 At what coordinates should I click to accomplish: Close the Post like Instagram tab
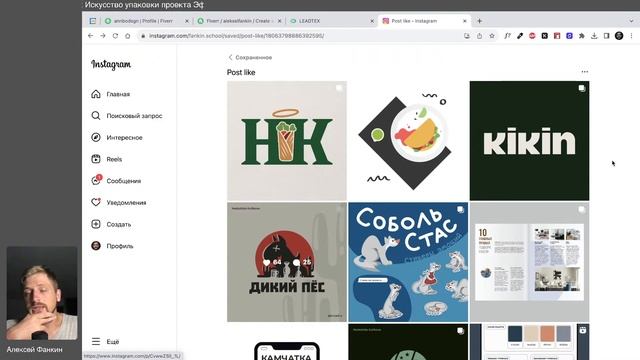pos(464,21)
